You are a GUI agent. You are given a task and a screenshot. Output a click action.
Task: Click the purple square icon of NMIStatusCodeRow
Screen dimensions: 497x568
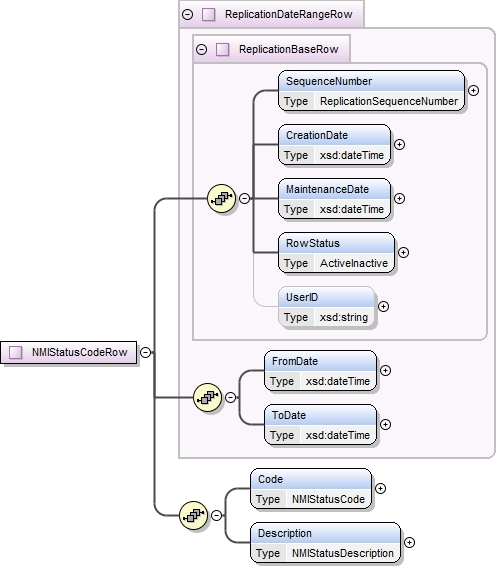pyautogui.click(x=16, y=352)
